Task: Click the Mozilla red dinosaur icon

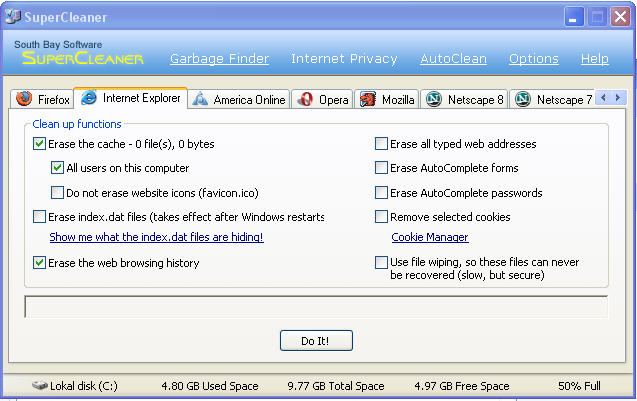Action: (x=368, y=99)
